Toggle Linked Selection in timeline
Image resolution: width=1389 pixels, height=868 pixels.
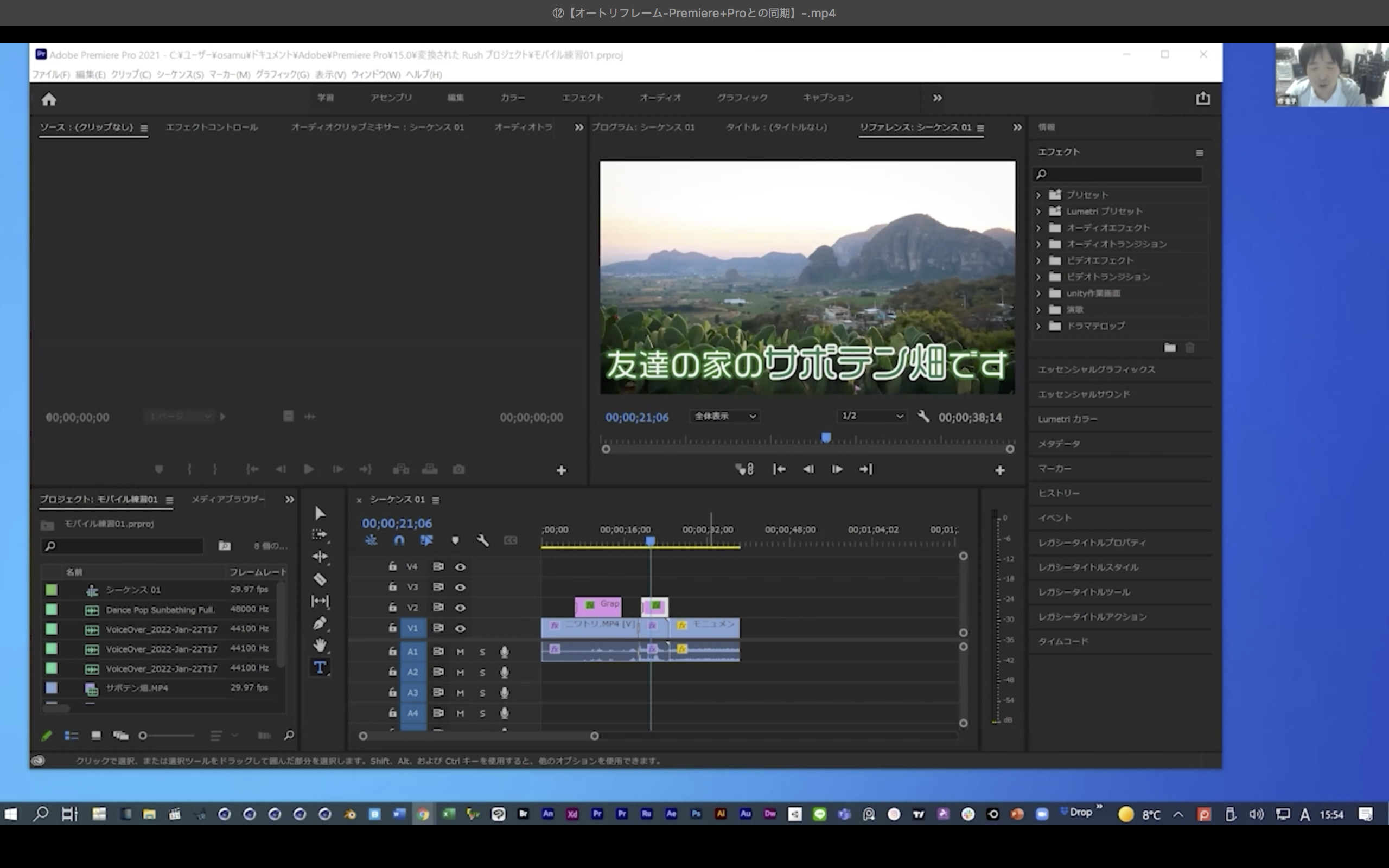coord(426,541)
